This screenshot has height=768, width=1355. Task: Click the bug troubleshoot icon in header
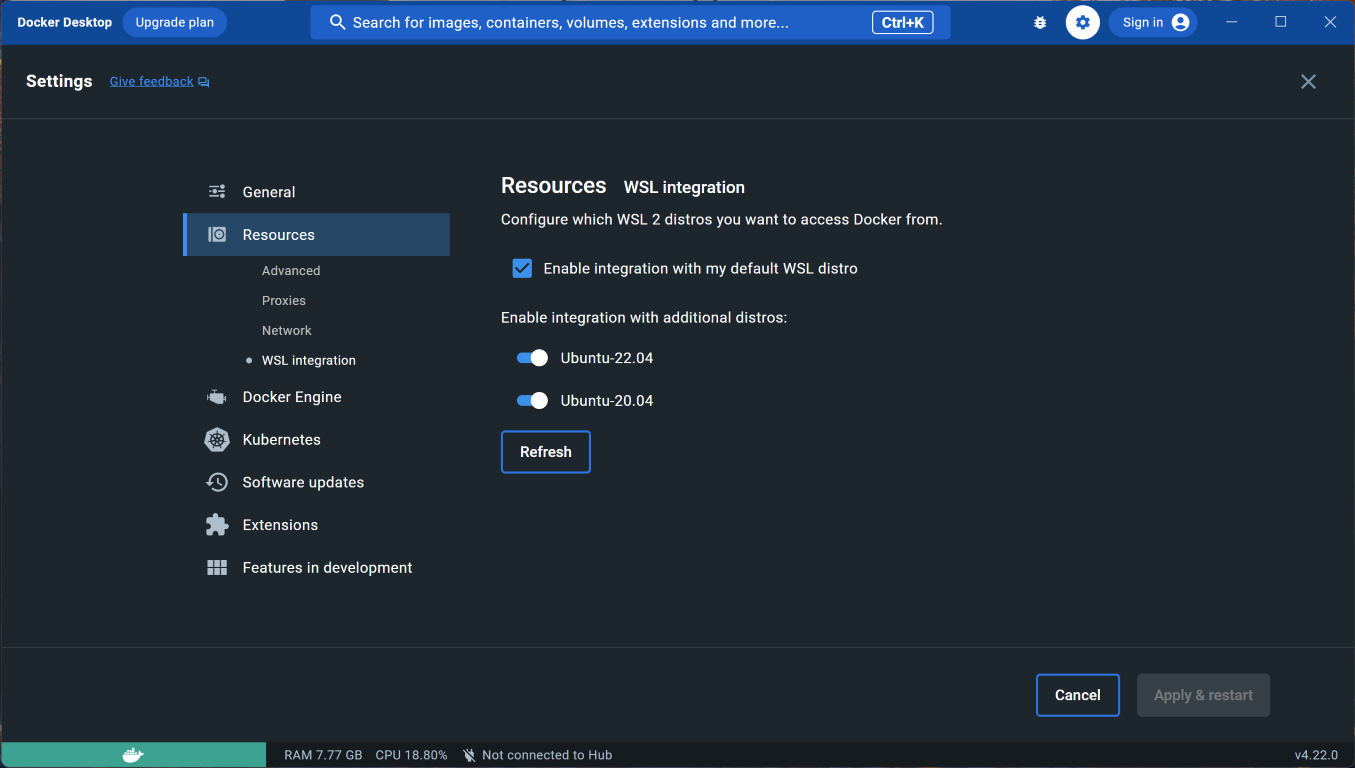(x=1040, y=22)
